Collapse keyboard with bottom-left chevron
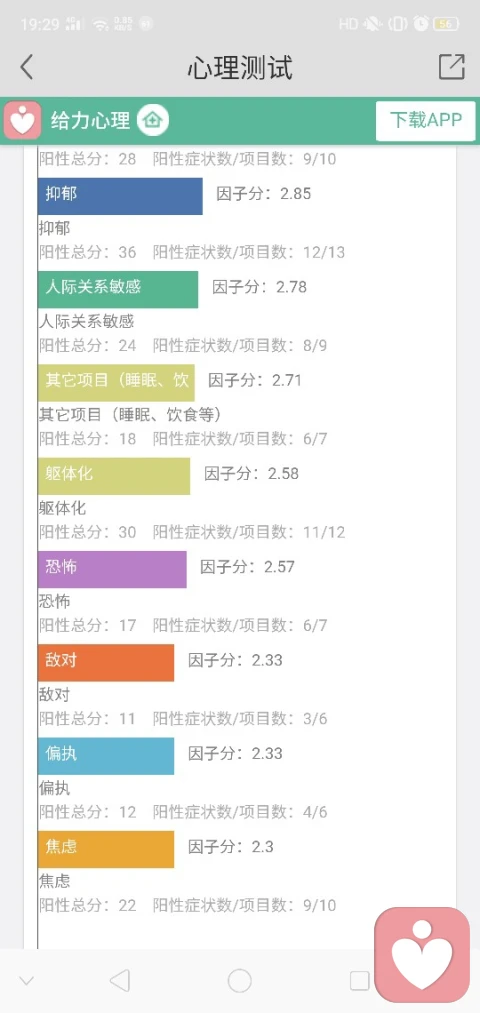 26,981
